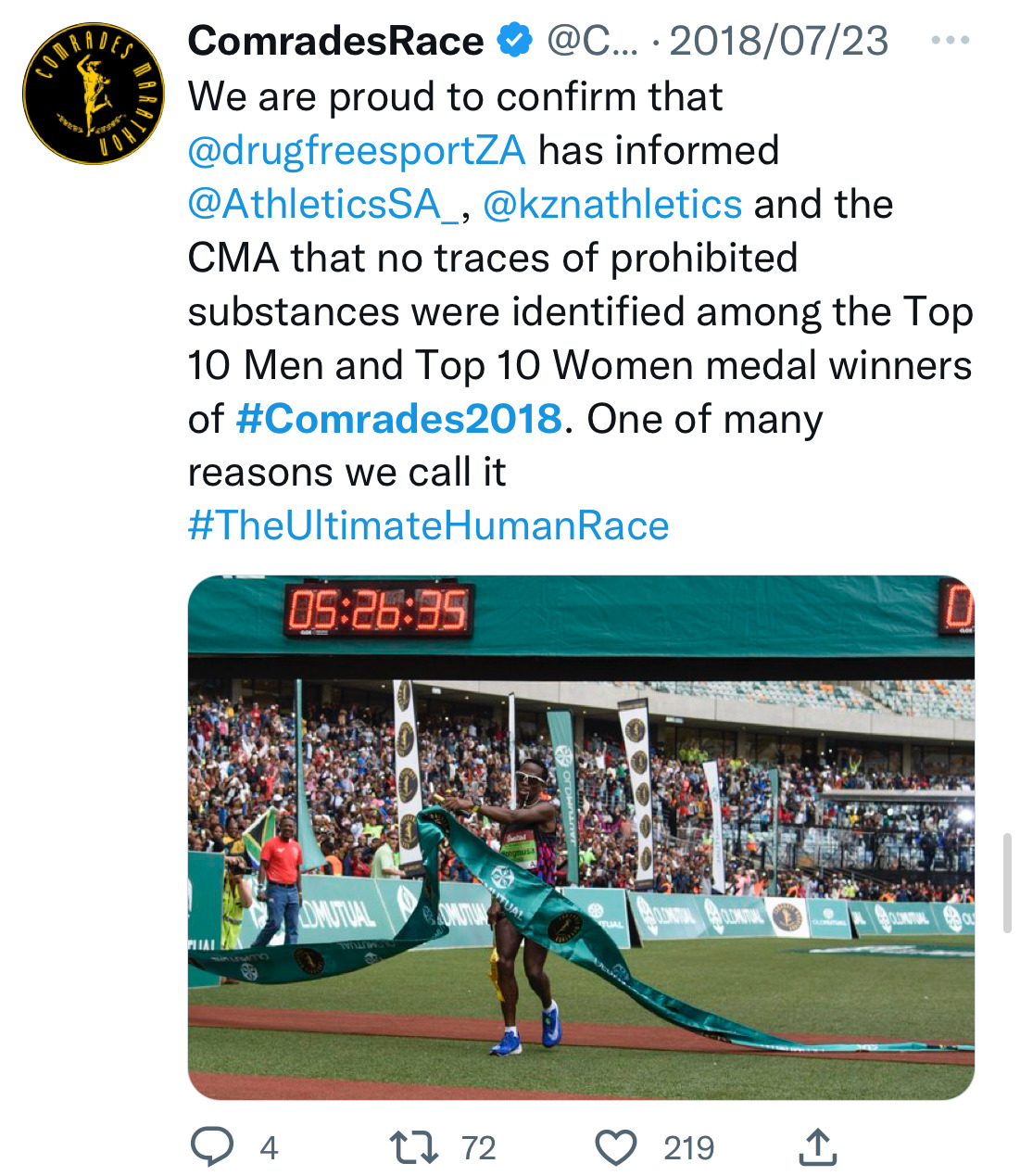The image size is (1020, 1176).
Task: Click the 219 likes count
Action: (688, 1148)
